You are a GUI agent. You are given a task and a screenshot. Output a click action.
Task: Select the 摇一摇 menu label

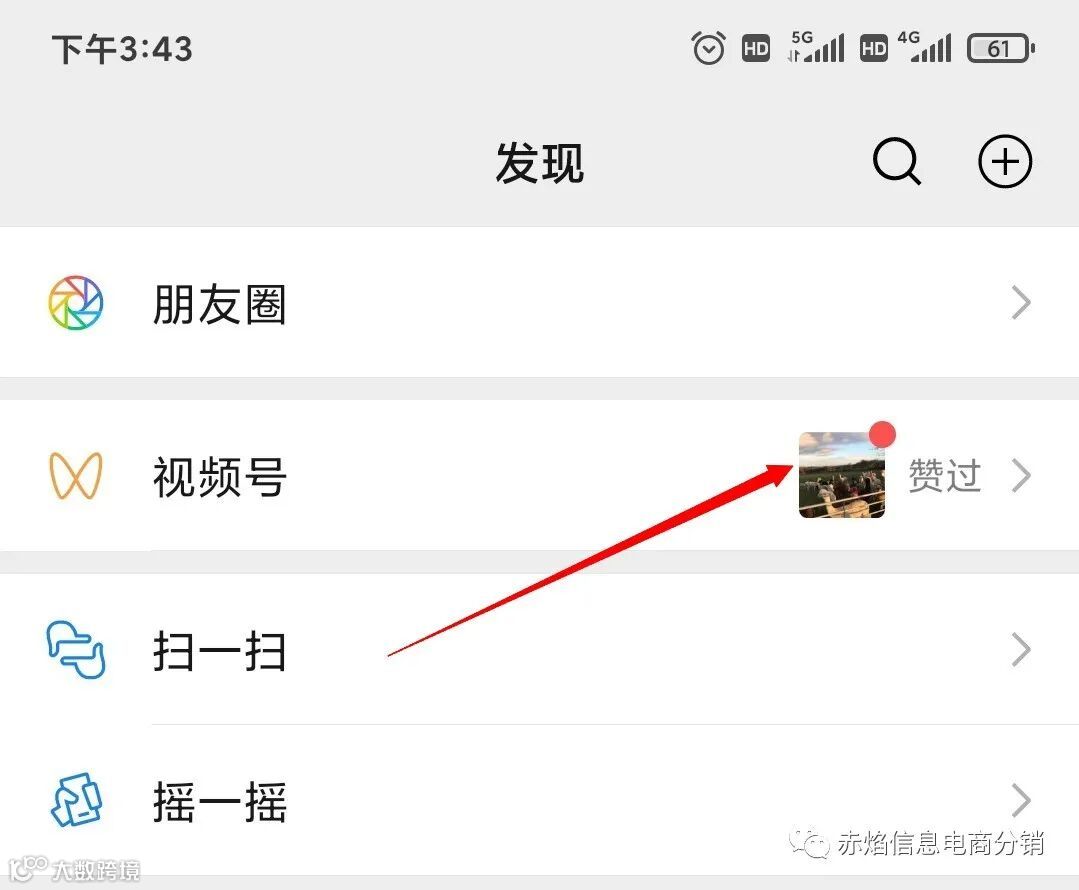point(220,802)
